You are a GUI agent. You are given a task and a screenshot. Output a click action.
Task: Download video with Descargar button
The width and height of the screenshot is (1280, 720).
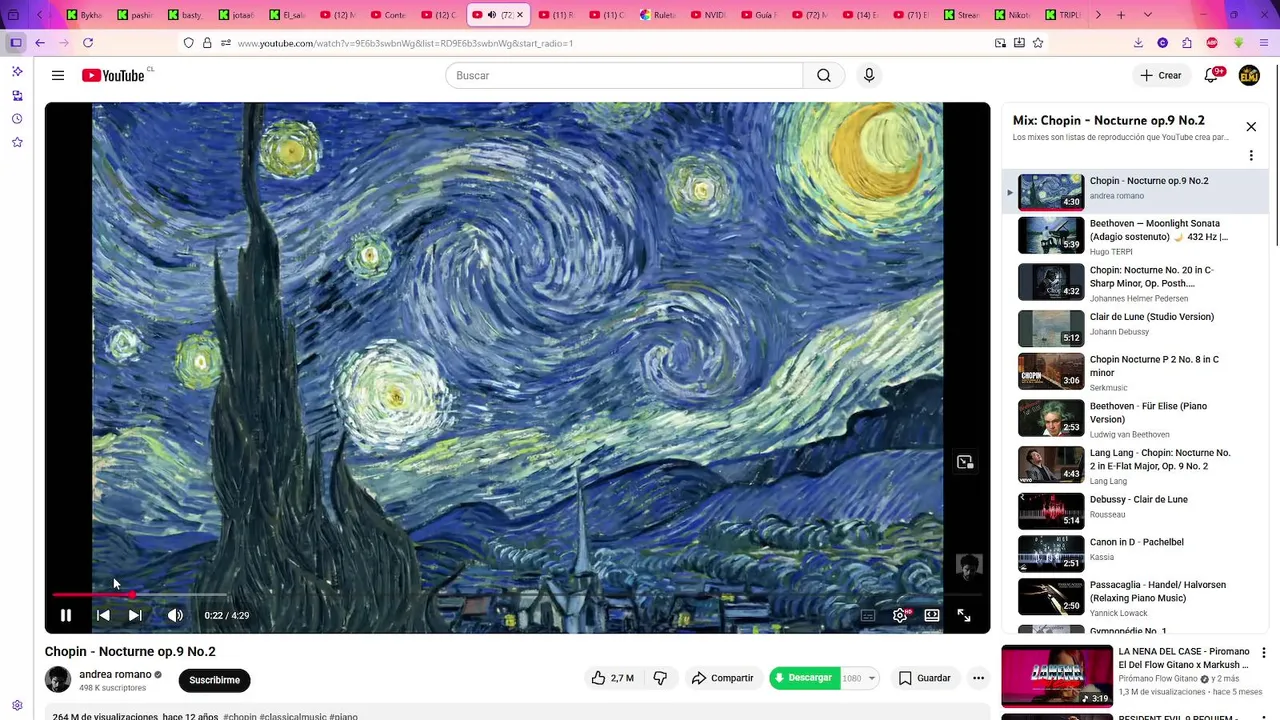pyautogui.click(x=804, y=678)
